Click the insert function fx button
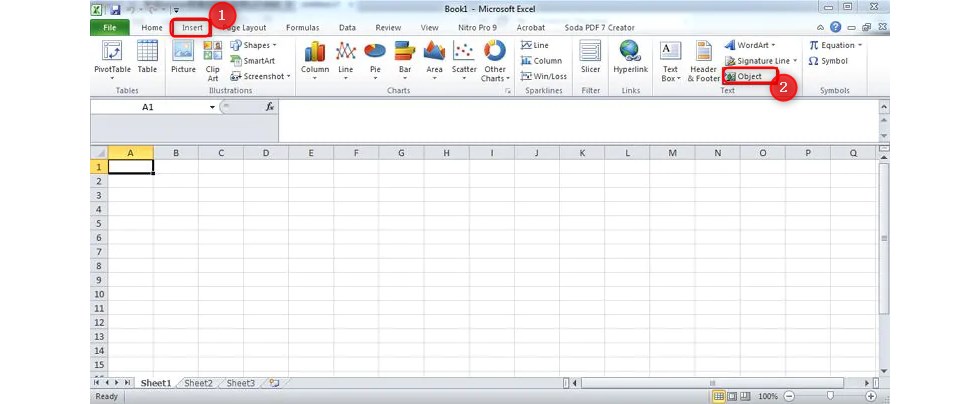980x404 pixels. (x=269, y=107)
